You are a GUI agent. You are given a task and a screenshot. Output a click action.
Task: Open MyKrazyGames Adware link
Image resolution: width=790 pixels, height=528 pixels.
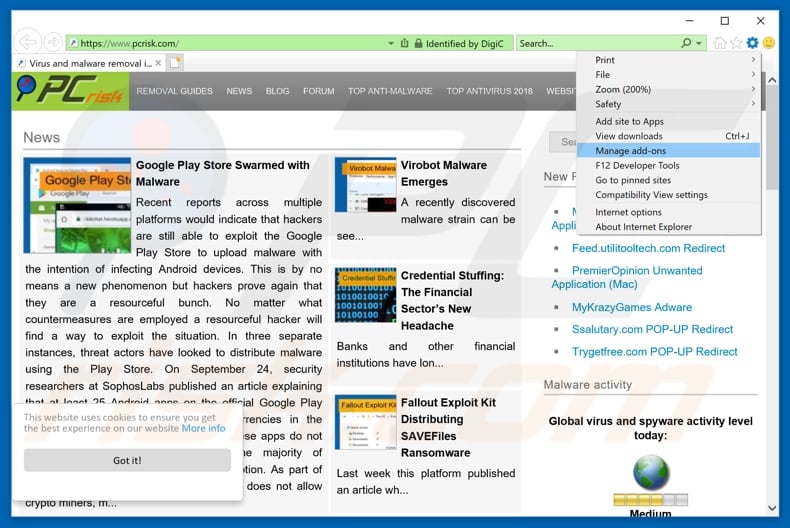click(632, 307)
